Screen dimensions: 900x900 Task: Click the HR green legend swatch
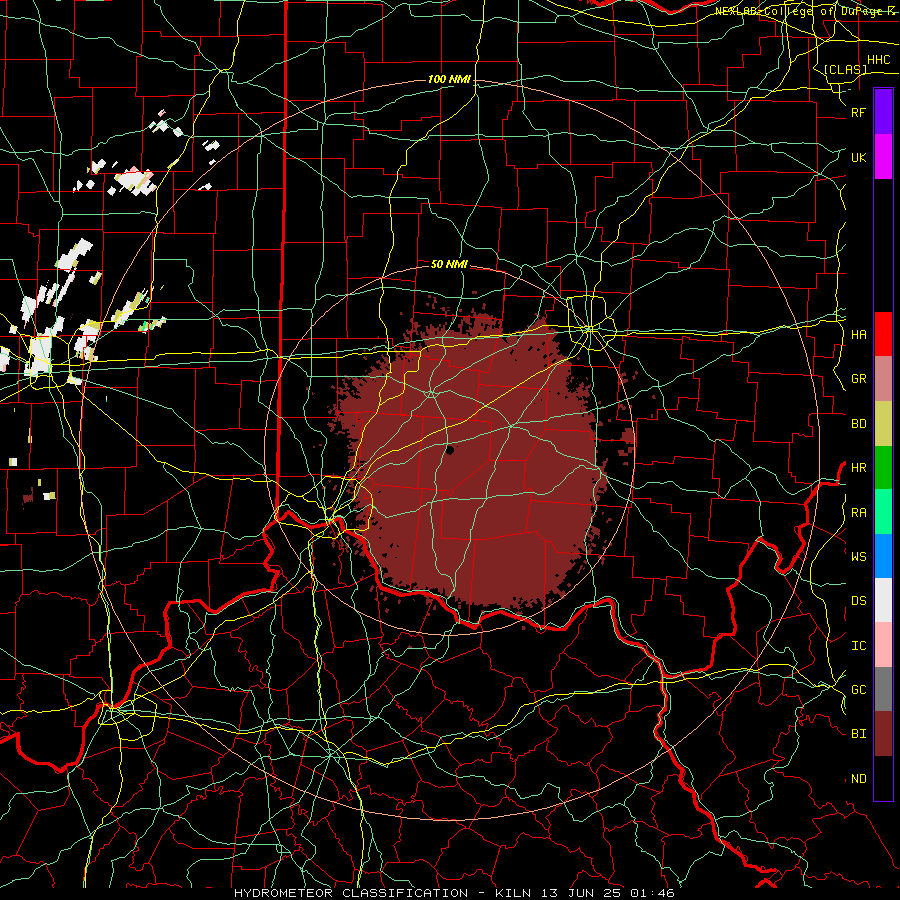(x=883, y=468)
